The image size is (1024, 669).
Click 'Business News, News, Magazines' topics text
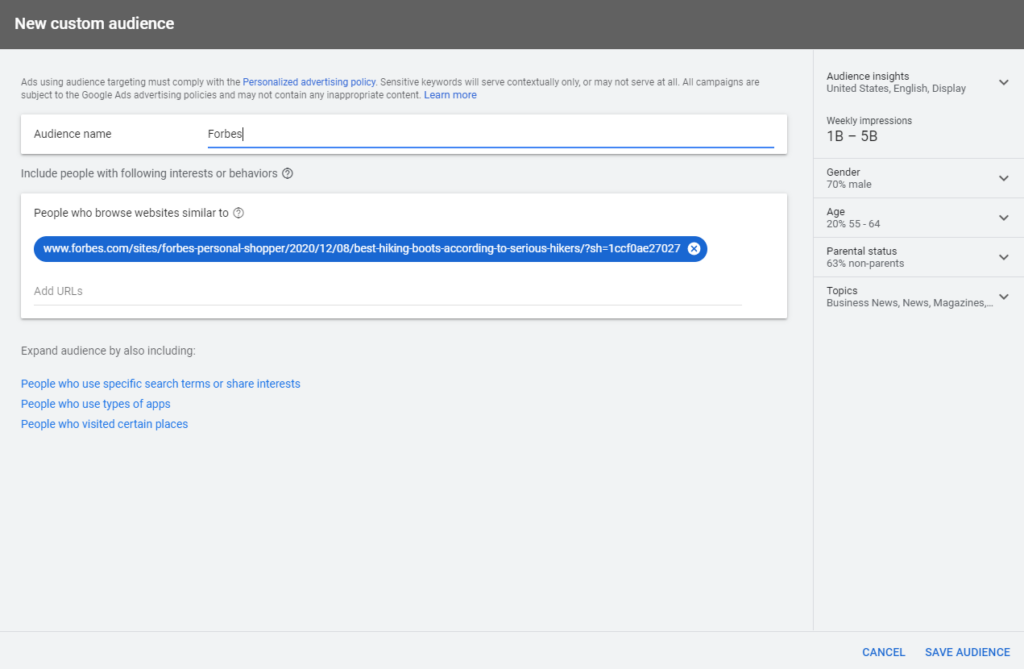pos(909,303)
